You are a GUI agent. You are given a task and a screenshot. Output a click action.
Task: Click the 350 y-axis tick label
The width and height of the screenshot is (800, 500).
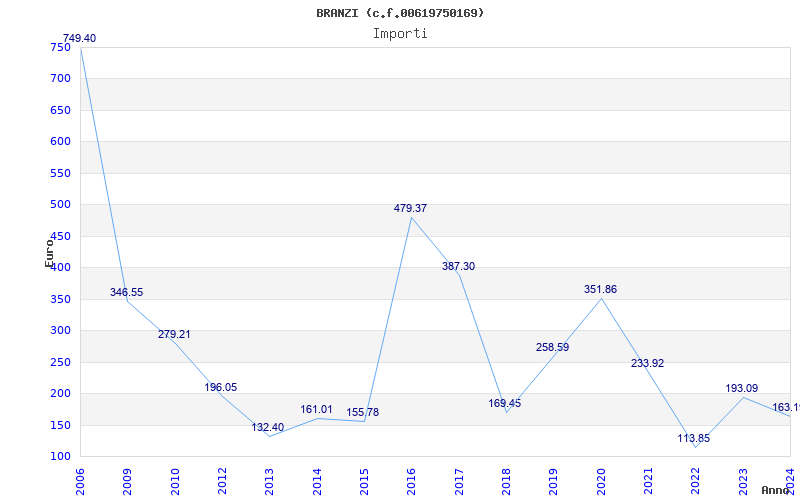(60, 299)
